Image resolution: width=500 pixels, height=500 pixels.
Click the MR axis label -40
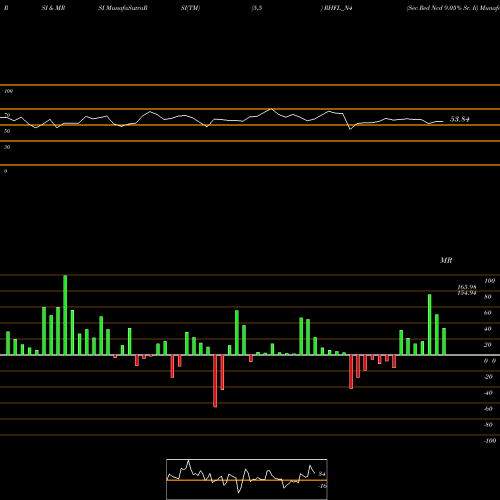point(488,393)
